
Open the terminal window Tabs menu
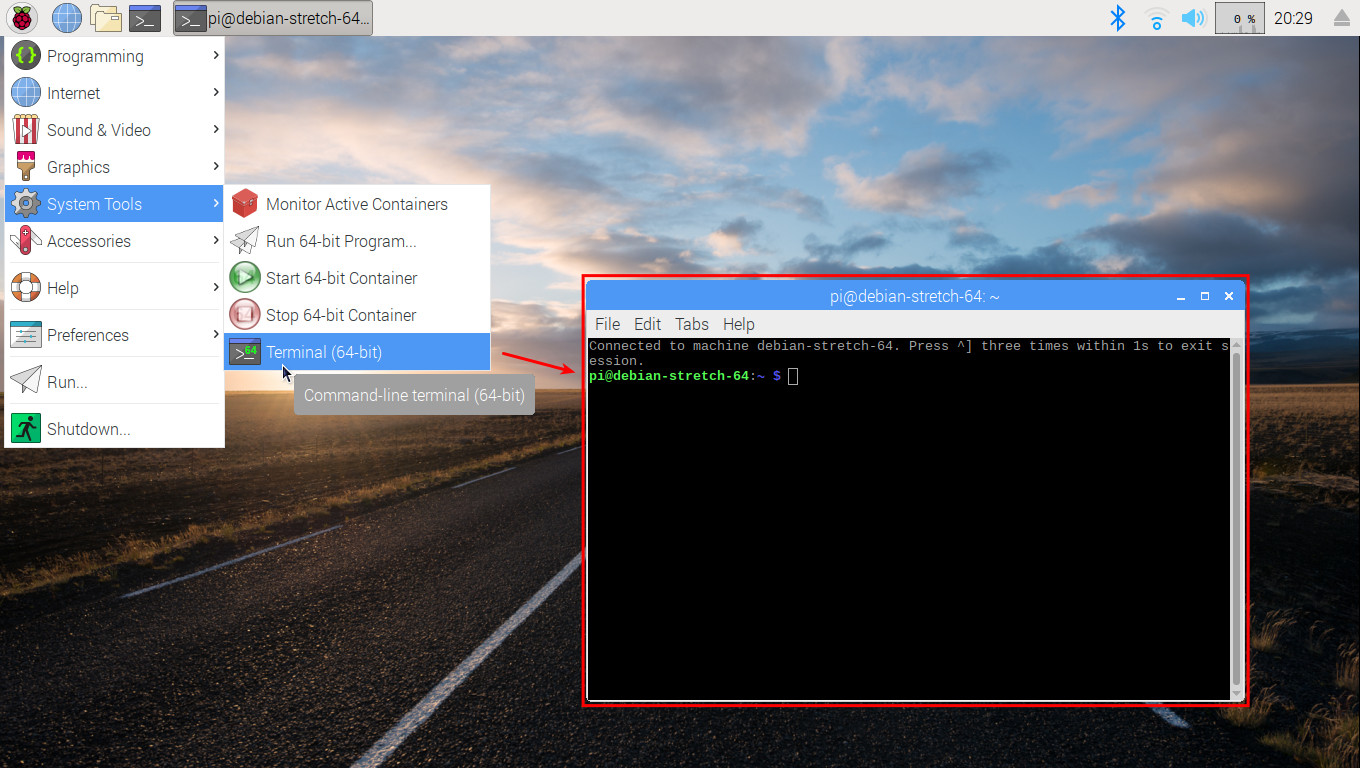691,324
